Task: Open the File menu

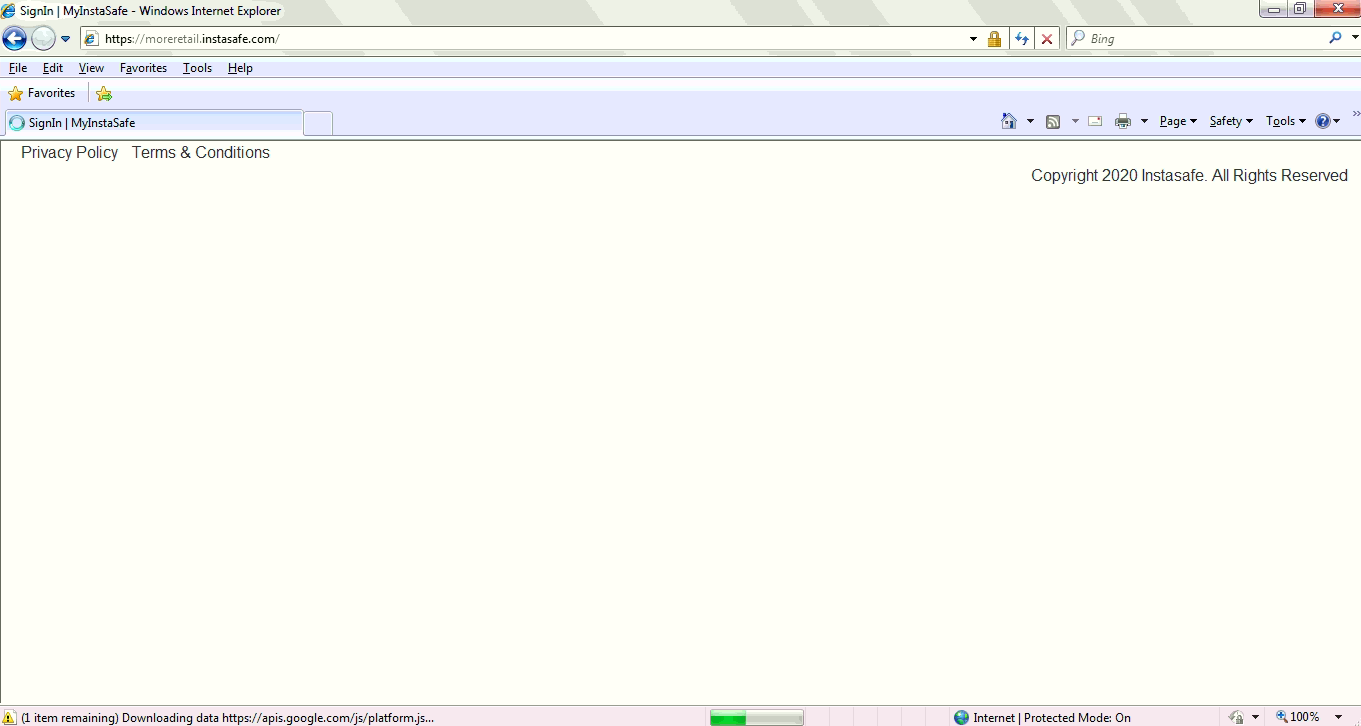Action: 18,68
